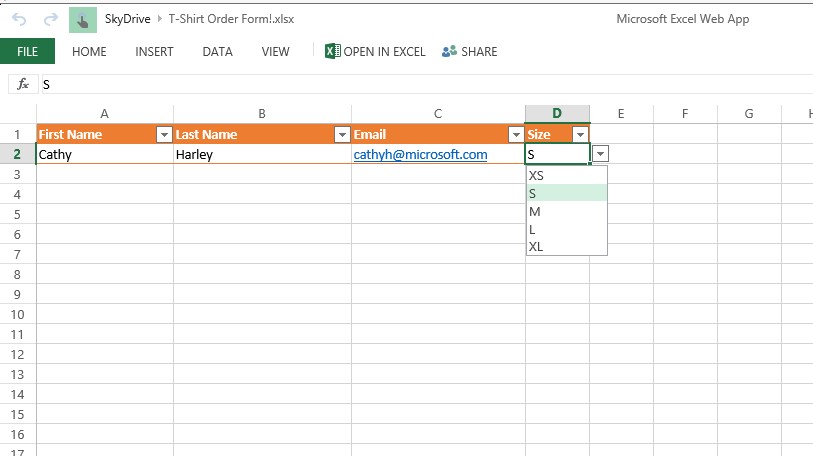The image size is (813, 456).
Task: Select row 5 header
Action: tap(18, 214)
